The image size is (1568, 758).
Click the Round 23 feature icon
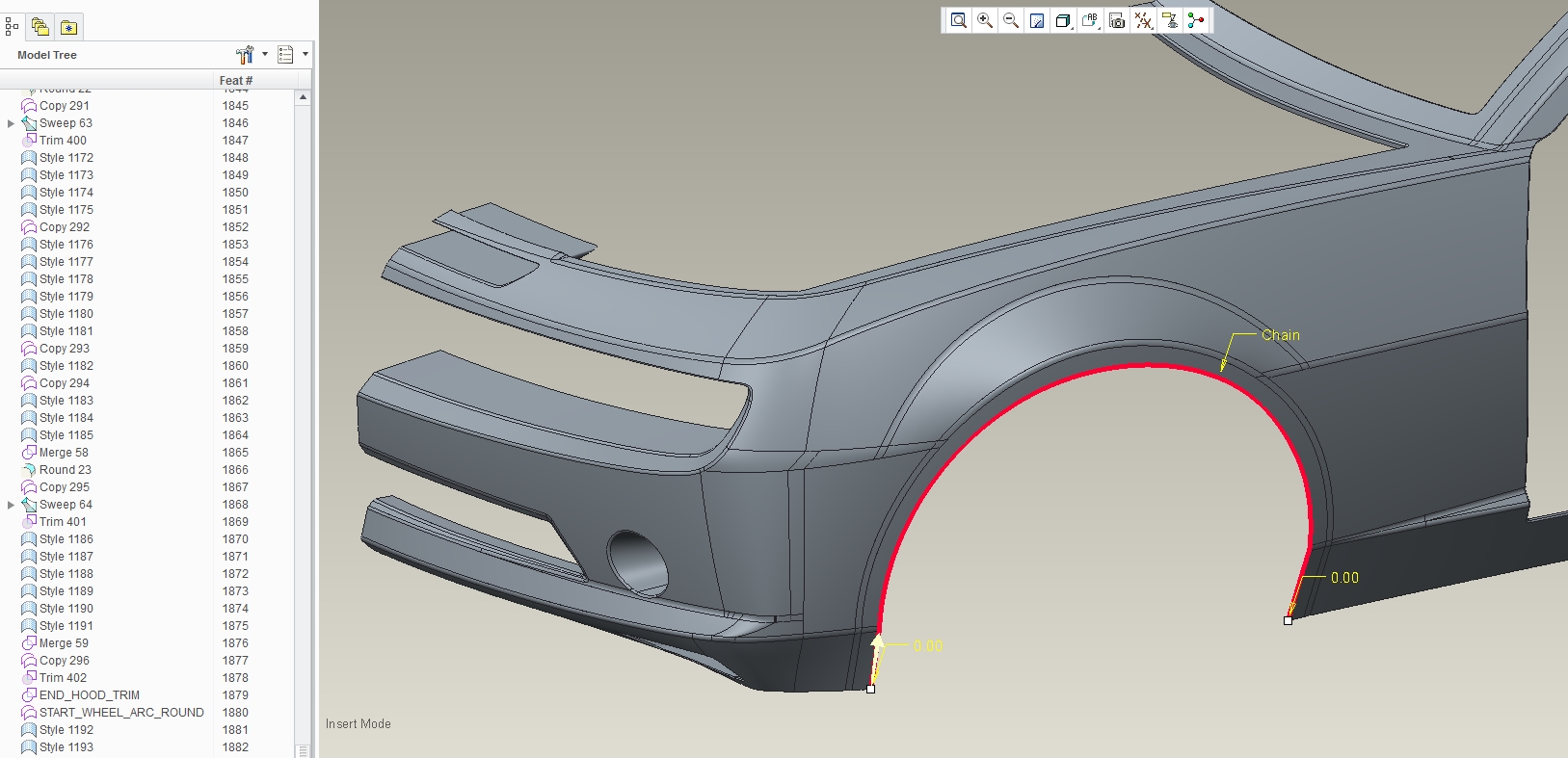click(29, 470)
